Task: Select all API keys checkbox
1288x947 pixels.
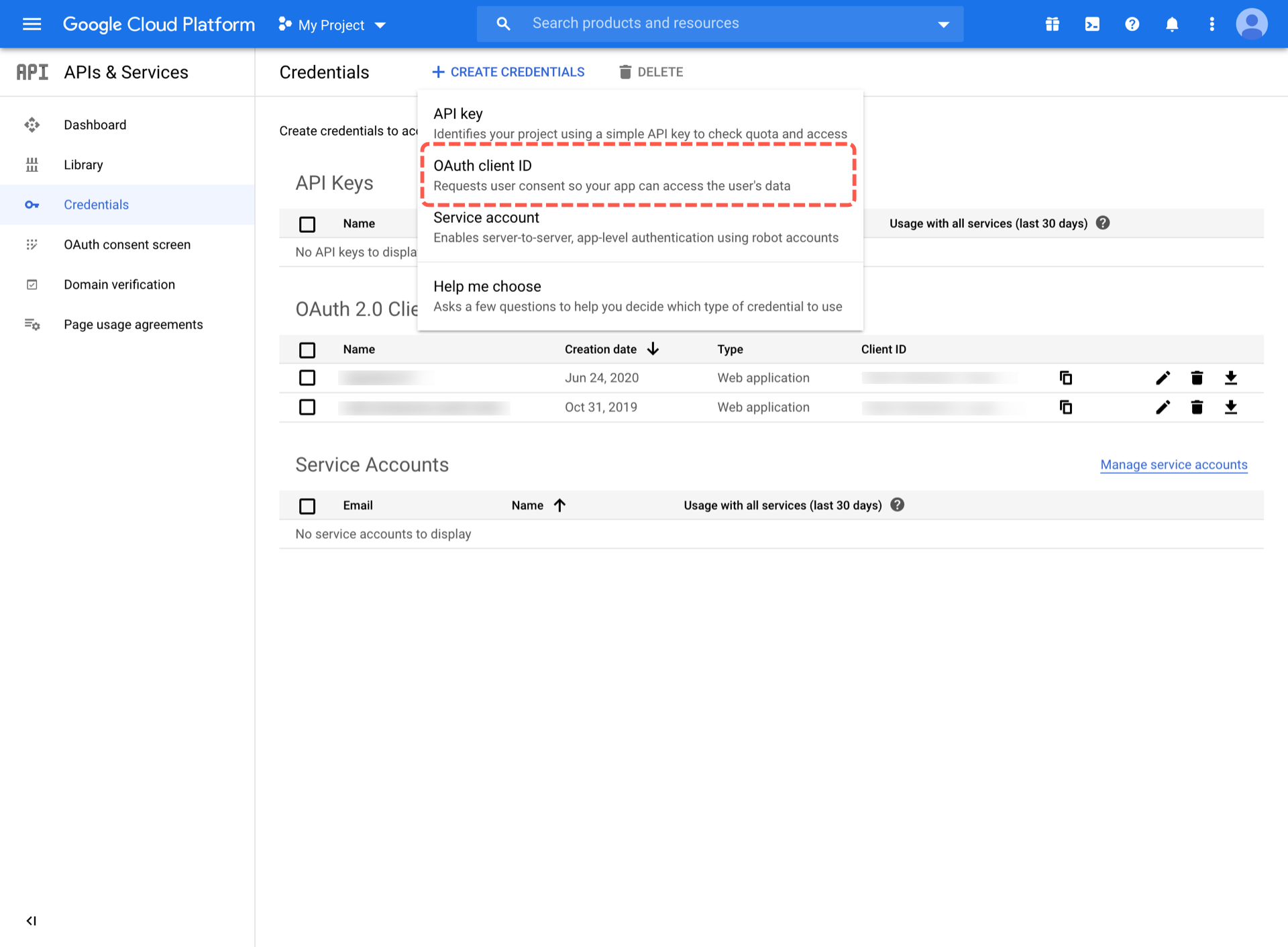Action: [307, 224]
